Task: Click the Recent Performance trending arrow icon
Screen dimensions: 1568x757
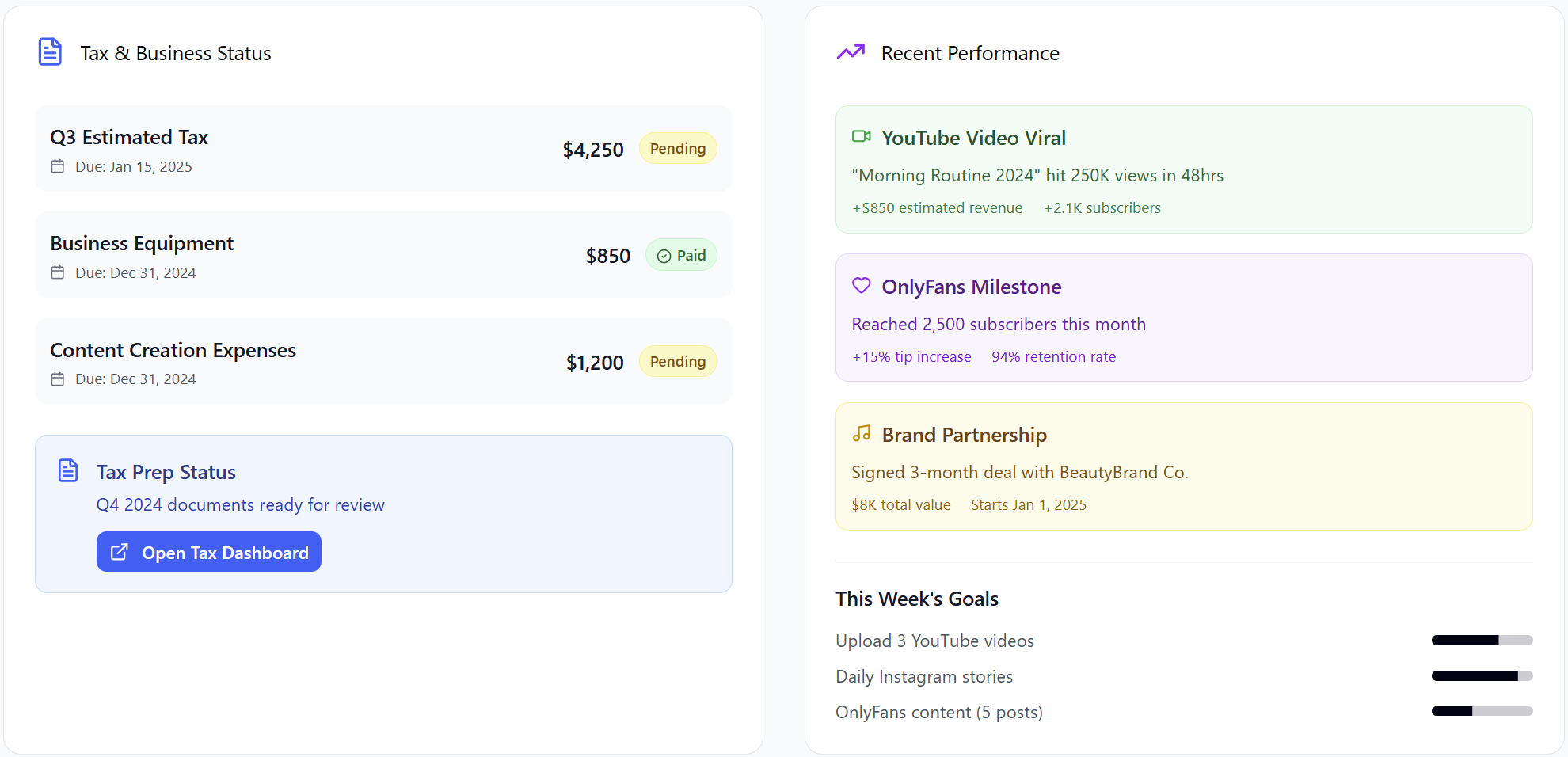Action: click(850, 51)
